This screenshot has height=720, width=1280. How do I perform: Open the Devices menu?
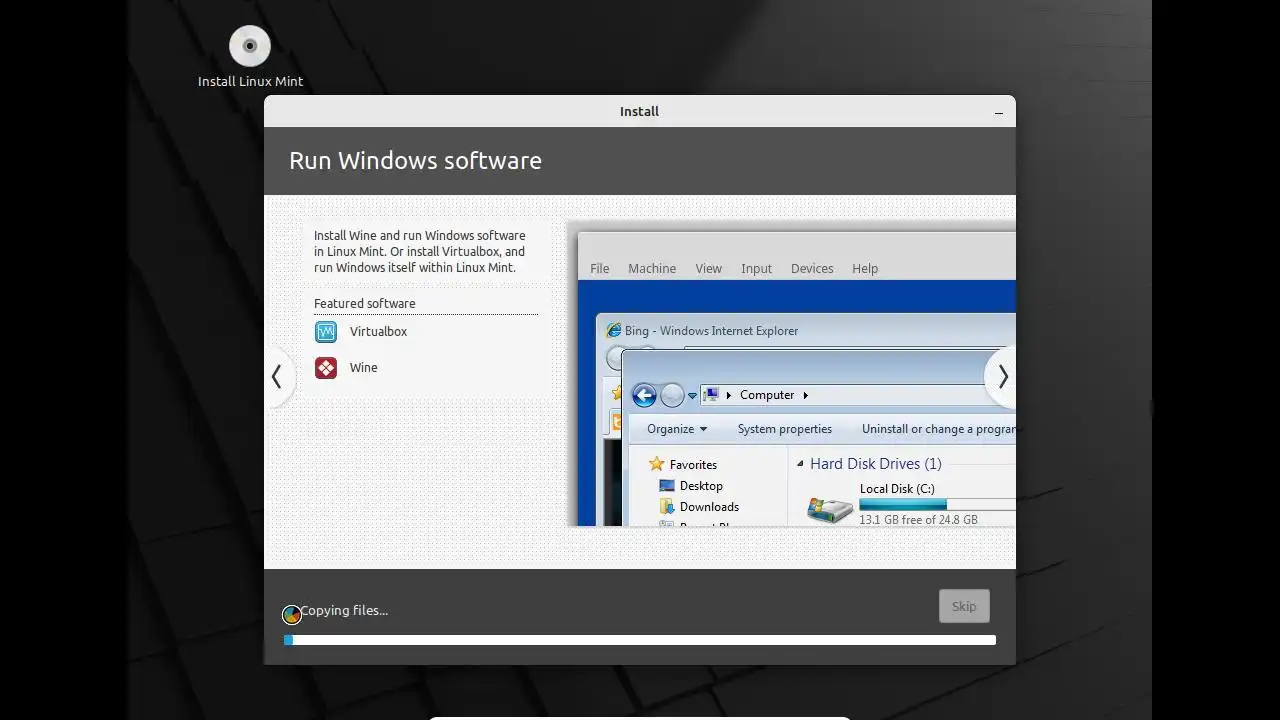(812, 269)
